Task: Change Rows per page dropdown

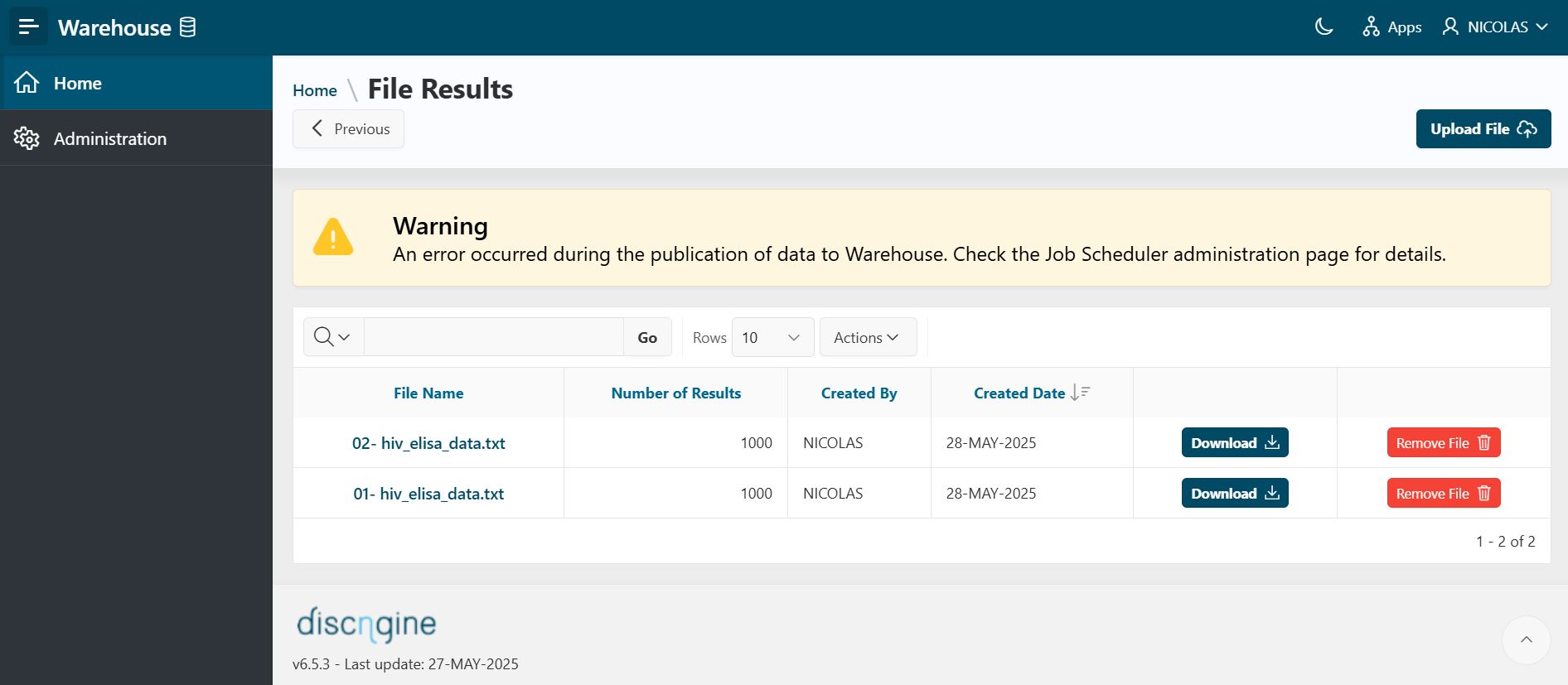Action: [772, 337]
